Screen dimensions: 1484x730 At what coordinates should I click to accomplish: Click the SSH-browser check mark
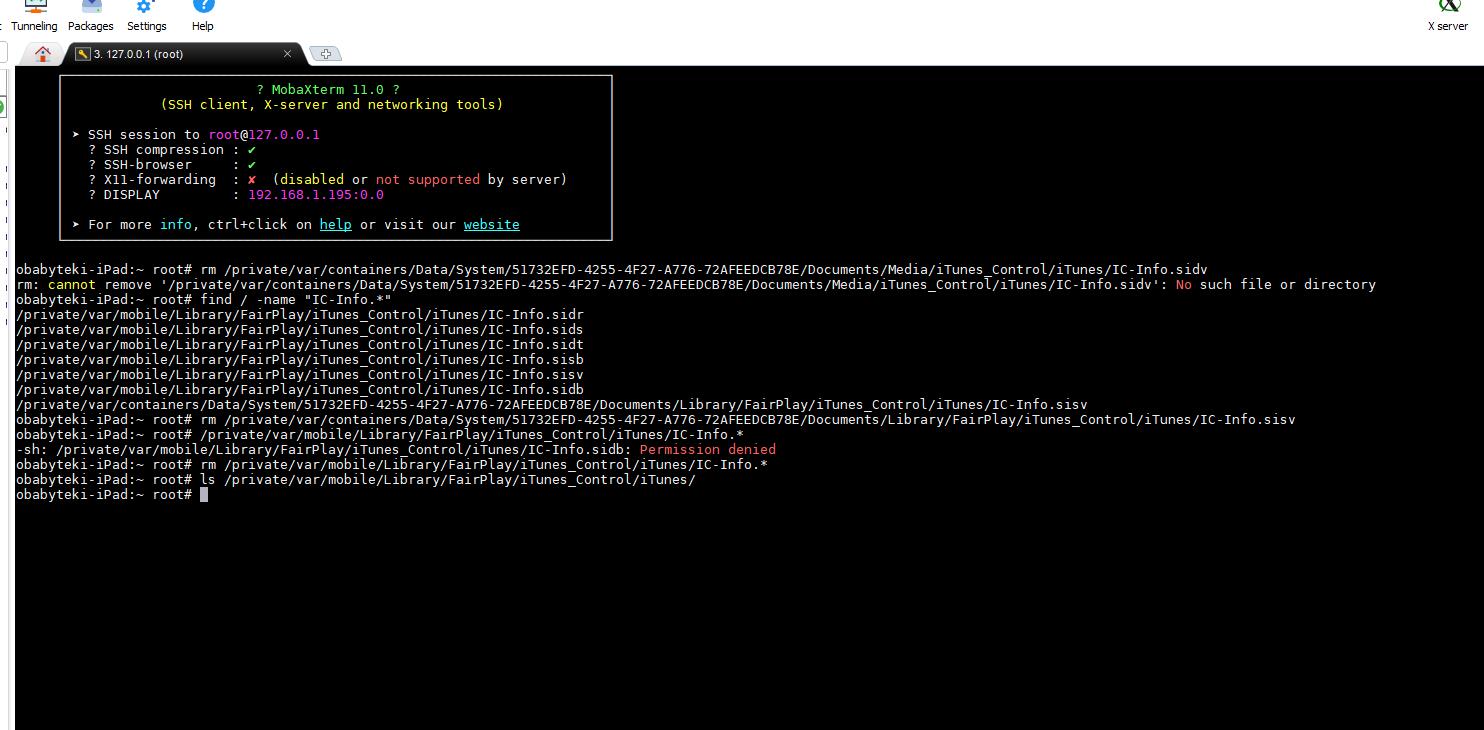pos(252,165)
